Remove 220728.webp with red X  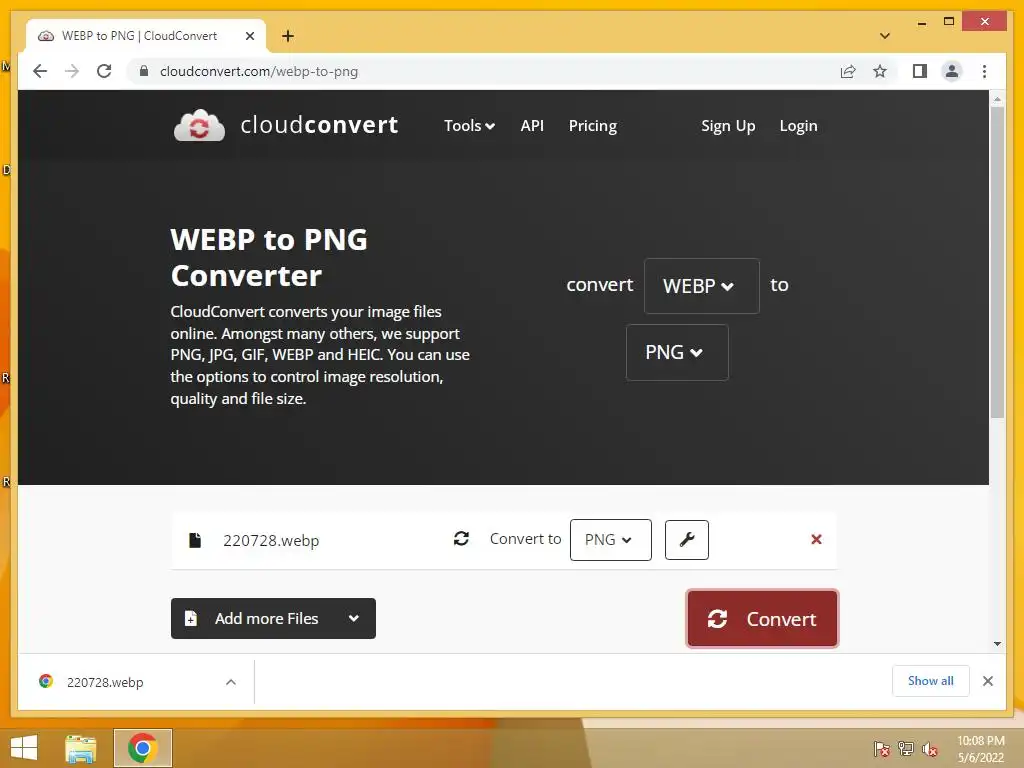coord(816,539)
